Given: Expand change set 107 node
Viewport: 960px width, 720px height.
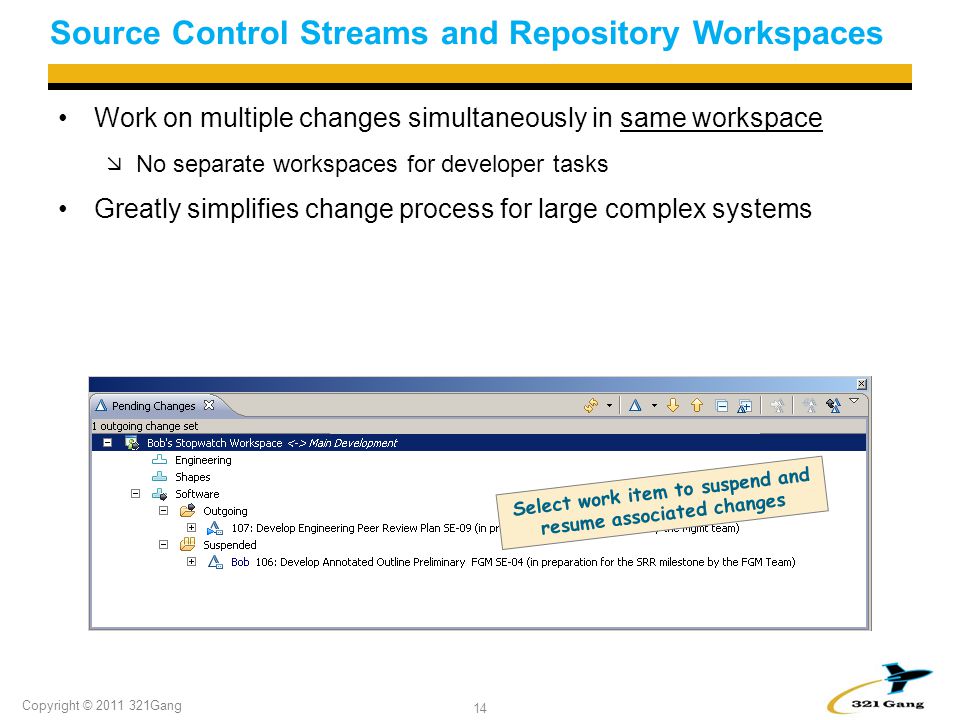Looking at the screenshot, I should 192,527.
